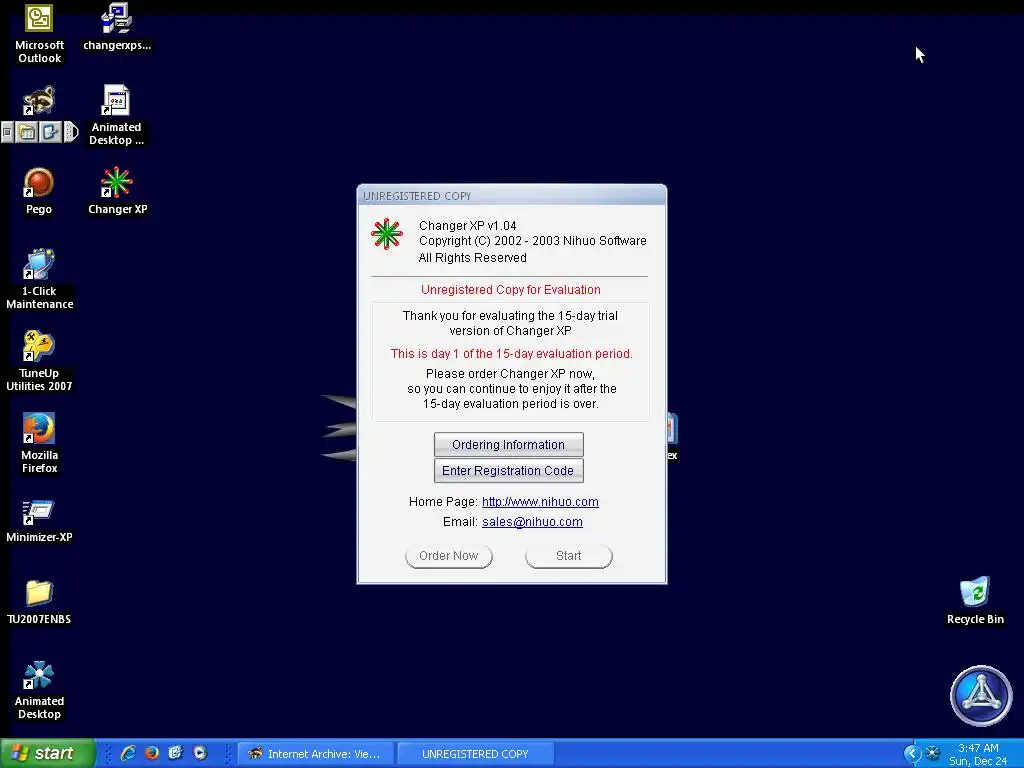Image resolution: width=1024 pixels, height=768 pixels.
Task: Launch the Animated Desktop star shortcut
Action: [x=39, y=690]
